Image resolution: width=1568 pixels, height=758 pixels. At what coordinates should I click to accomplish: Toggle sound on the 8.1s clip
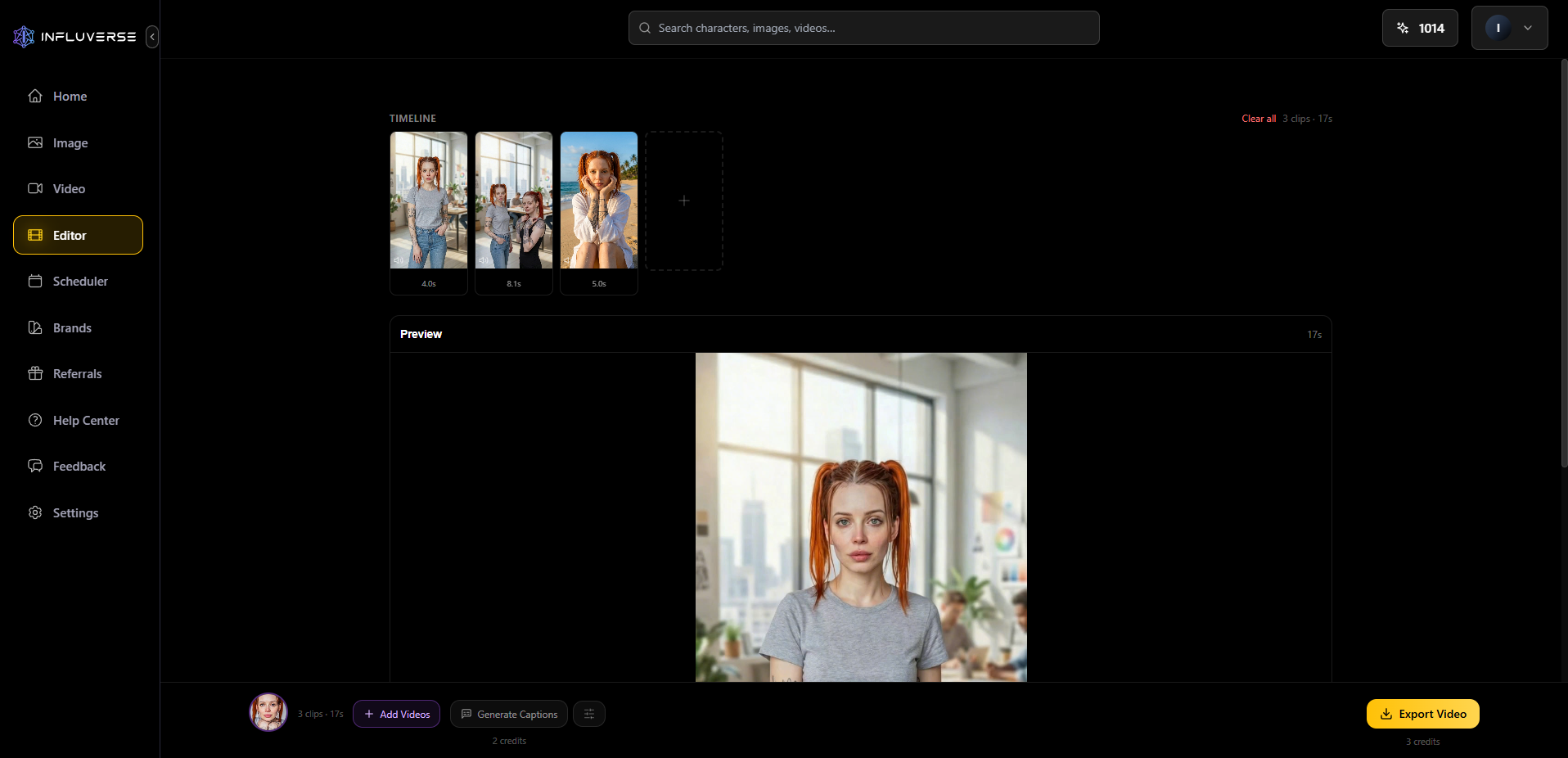click(484, 260)
